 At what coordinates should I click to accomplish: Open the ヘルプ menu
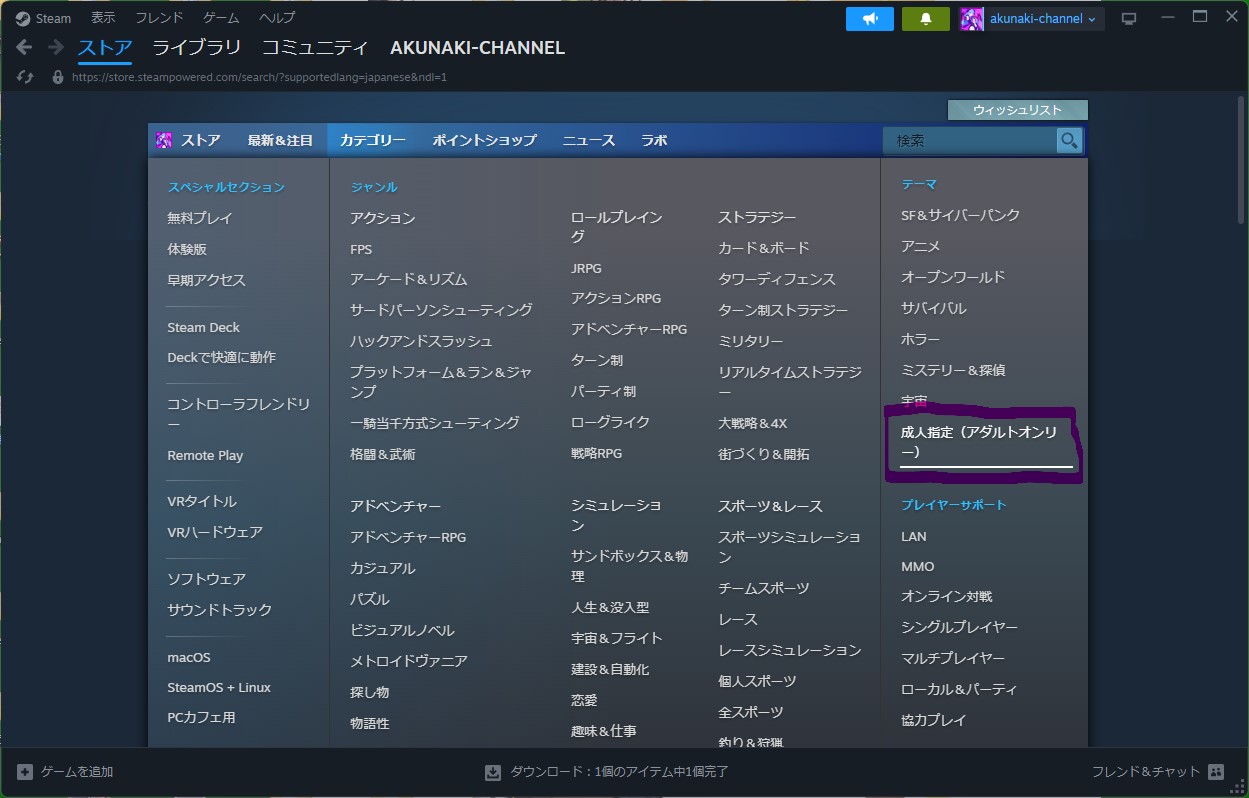click(276, 18)
